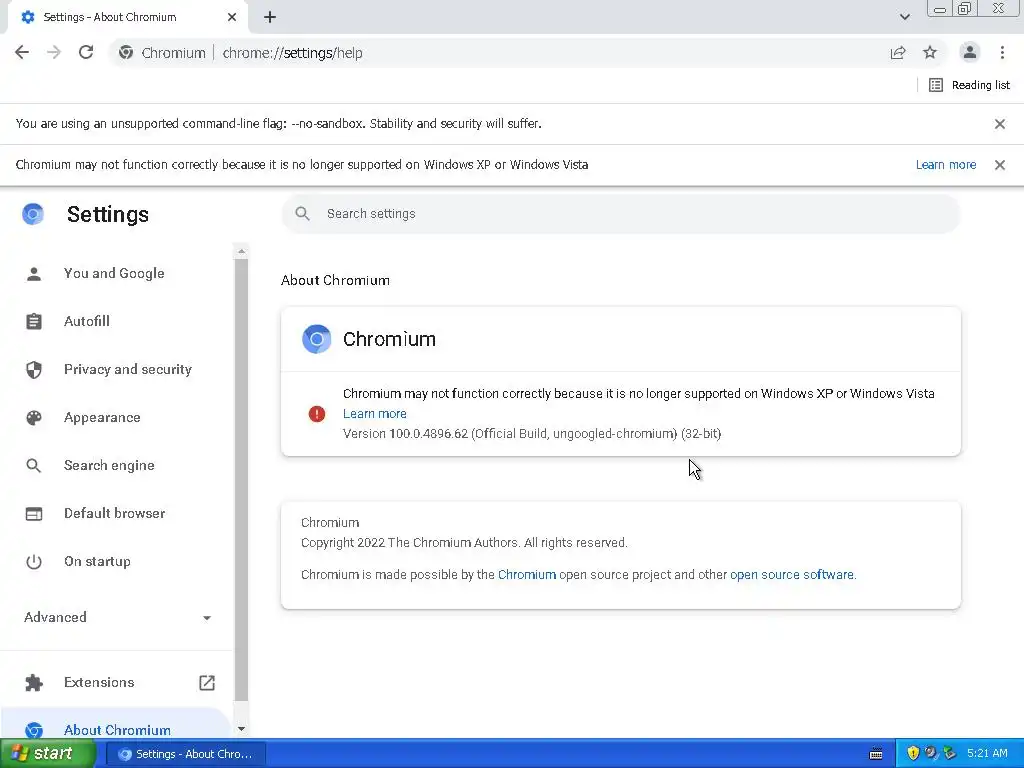Click the puzzle piece icon beside Extensions

(34, 682)
